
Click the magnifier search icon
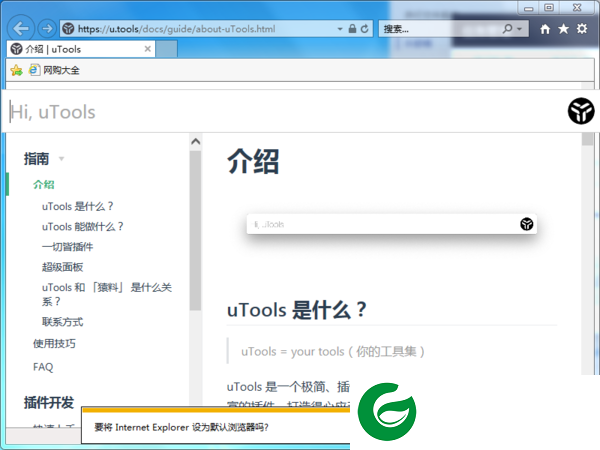click(x=507, y=29)
